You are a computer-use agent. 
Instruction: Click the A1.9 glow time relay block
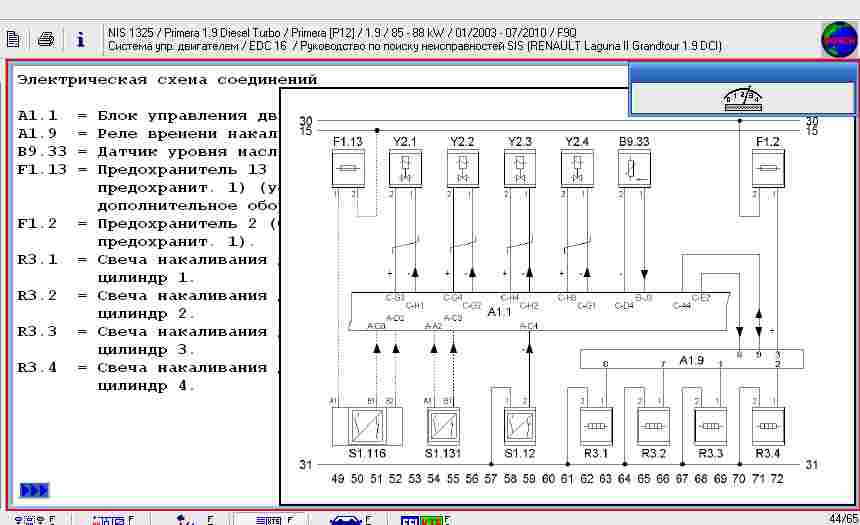point(692,359)
